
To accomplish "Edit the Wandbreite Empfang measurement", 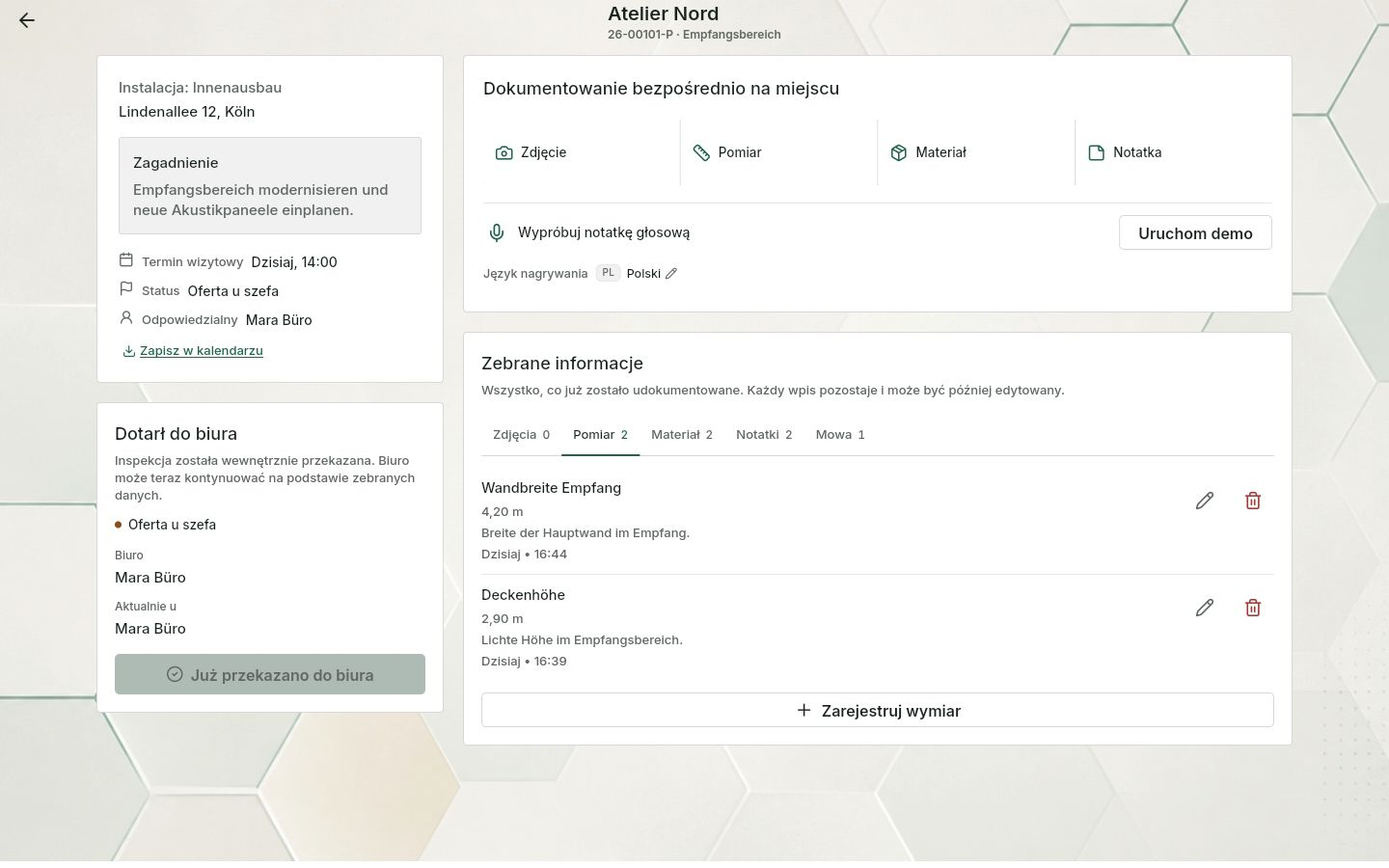I will 1205,501.
